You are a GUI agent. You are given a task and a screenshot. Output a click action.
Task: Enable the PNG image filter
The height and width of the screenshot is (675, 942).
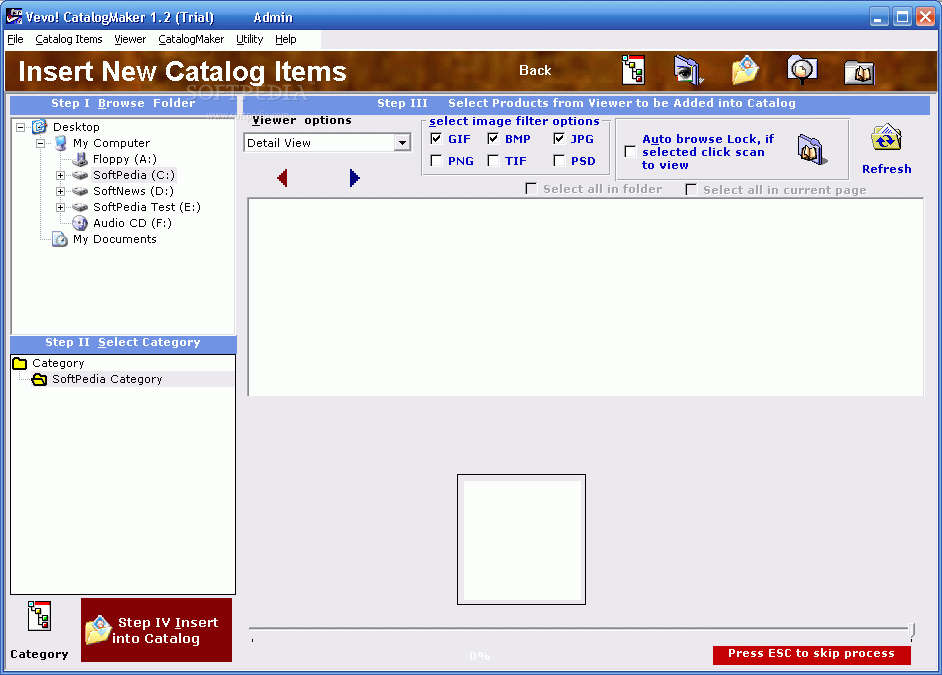(x=437, y=161)
